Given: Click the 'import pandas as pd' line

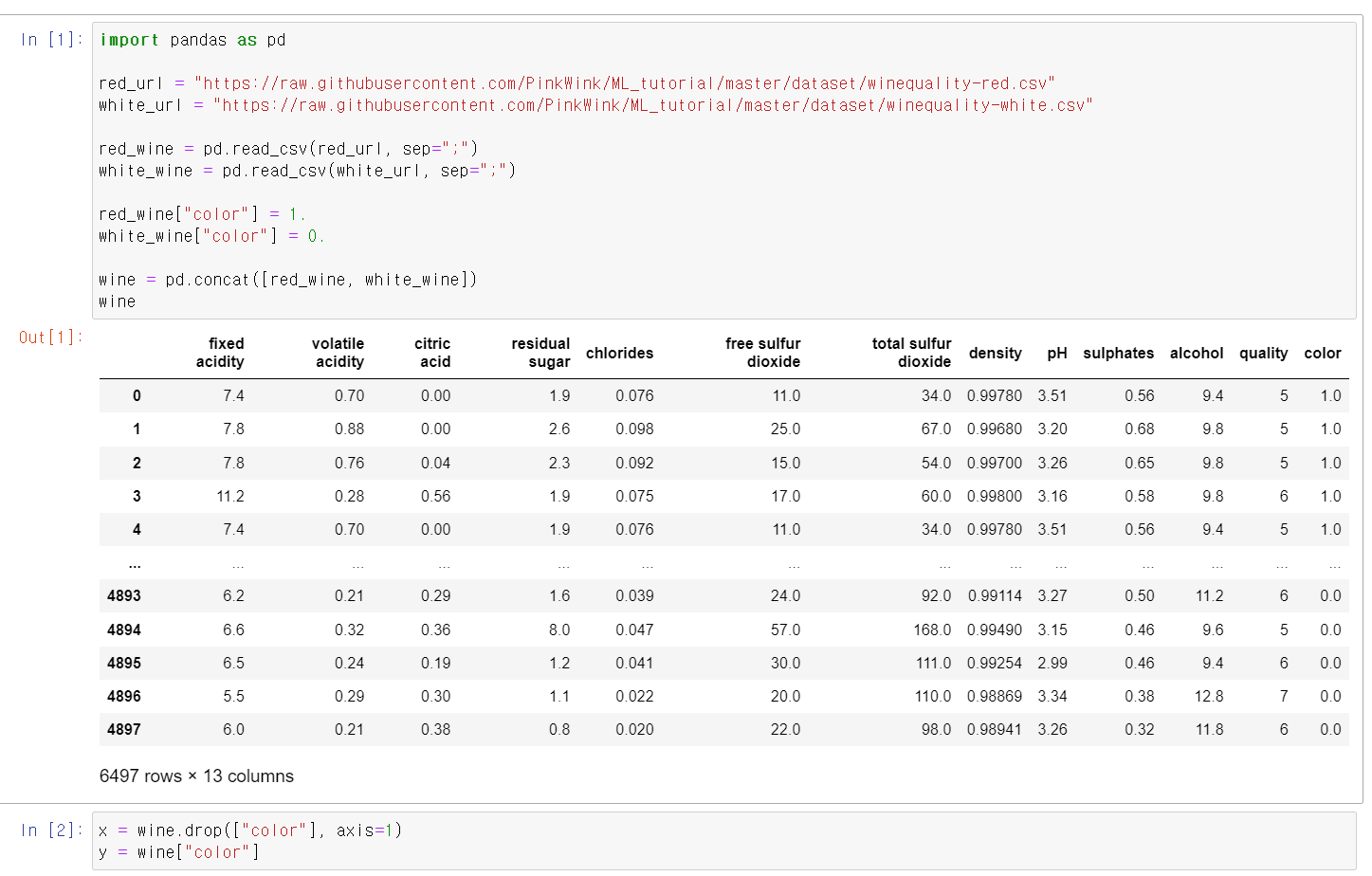Looking at the screenshot, I should 192,40.
